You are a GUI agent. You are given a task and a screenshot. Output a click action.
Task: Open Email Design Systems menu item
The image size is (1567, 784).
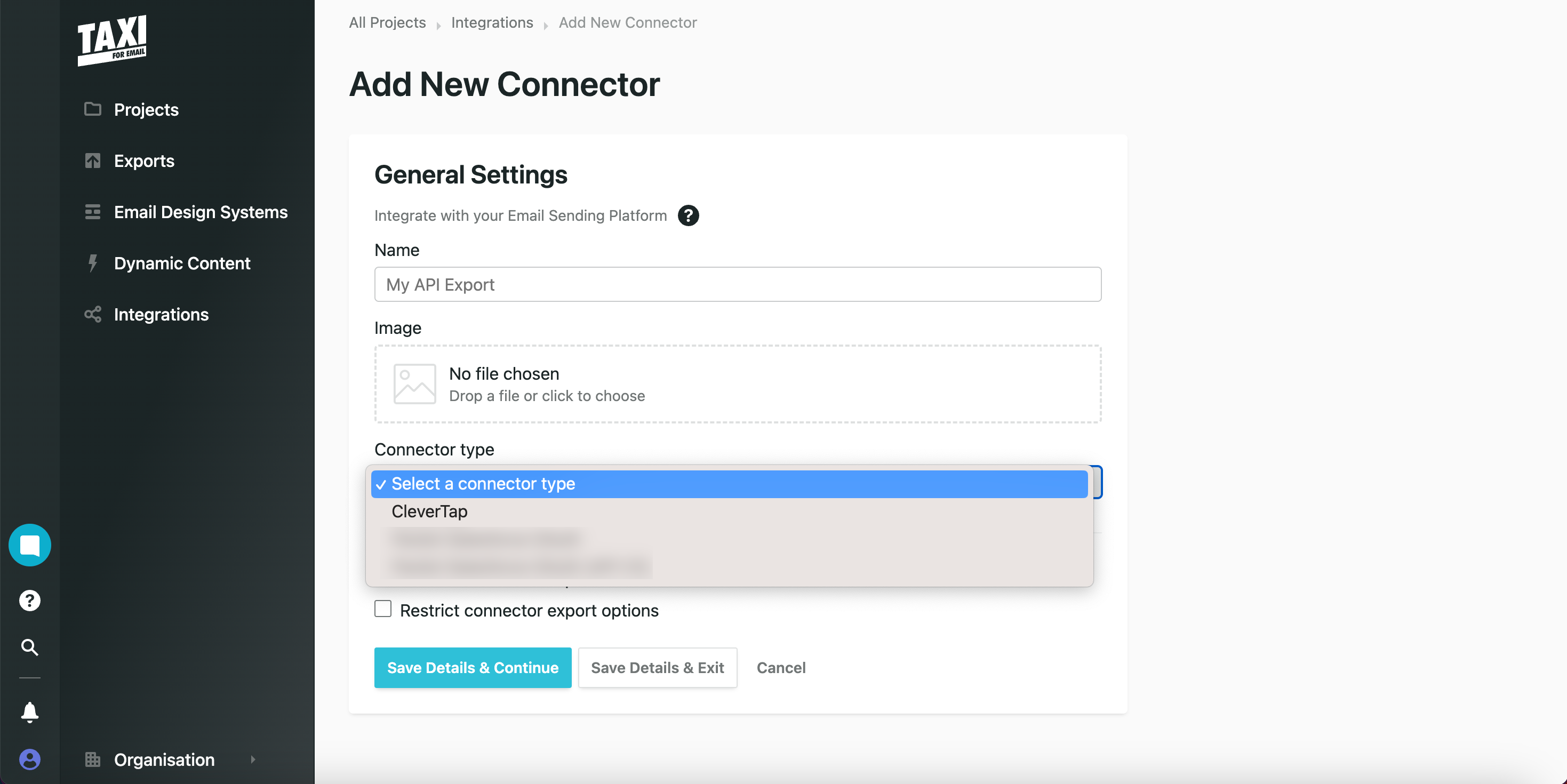pos(201,212)
